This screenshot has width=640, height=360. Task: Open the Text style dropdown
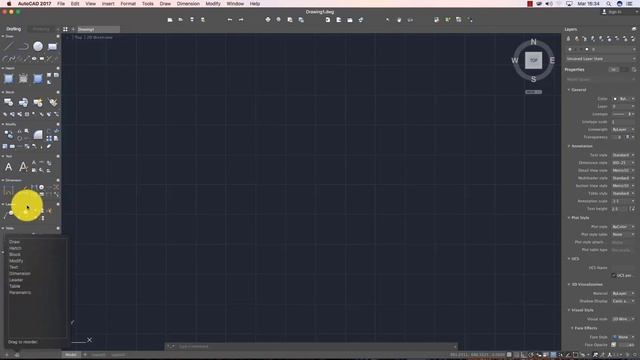tap(623, 155)
